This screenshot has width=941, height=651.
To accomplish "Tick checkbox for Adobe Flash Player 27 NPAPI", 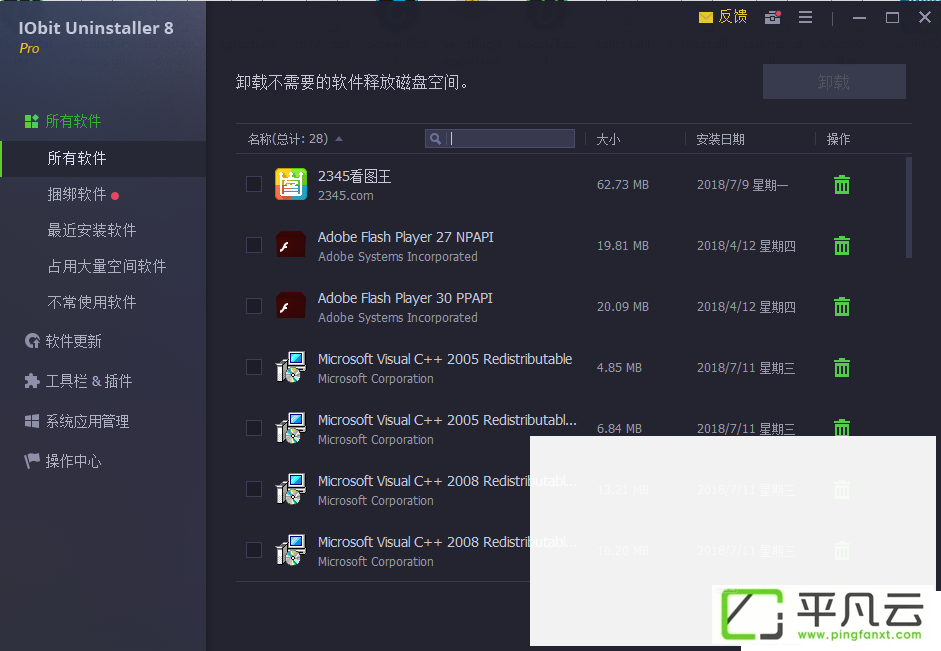I will pyautogui.click(x=254, y=245).
